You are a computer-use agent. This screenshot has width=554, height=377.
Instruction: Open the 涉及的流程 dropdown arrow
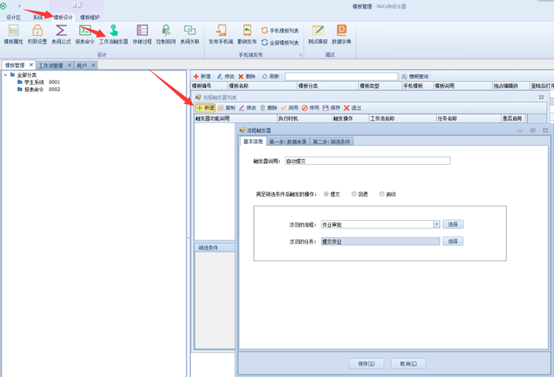(436, 224)
